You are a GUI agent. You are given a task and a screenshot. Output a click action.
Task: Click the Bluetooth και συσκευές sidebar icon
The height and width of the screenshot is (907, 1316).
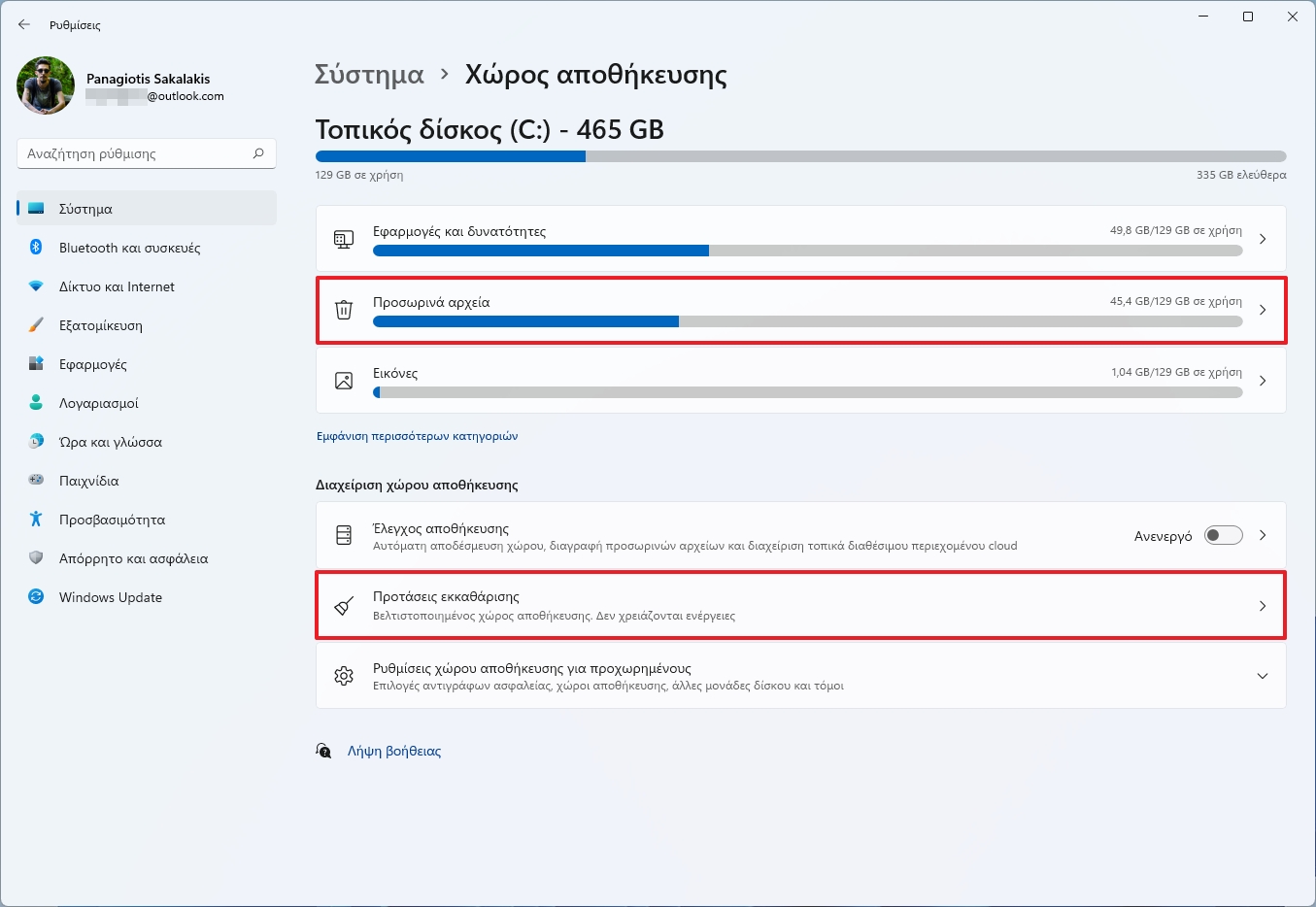click(x=36, y=248)
